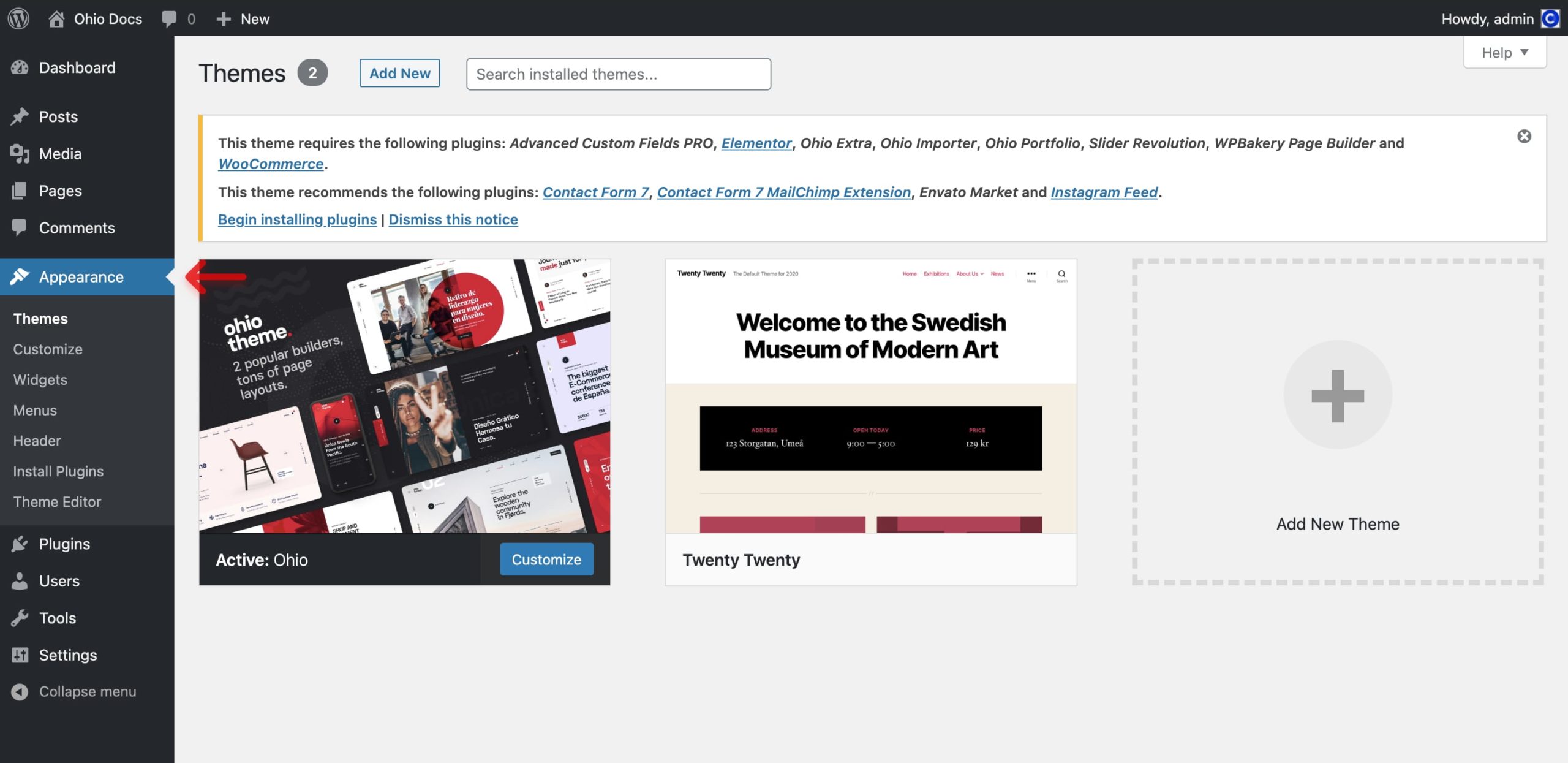This screenshot has width=1568, height=763.
Task: Click the Ohio Docs home icon
Action: [x=56, y=18]
